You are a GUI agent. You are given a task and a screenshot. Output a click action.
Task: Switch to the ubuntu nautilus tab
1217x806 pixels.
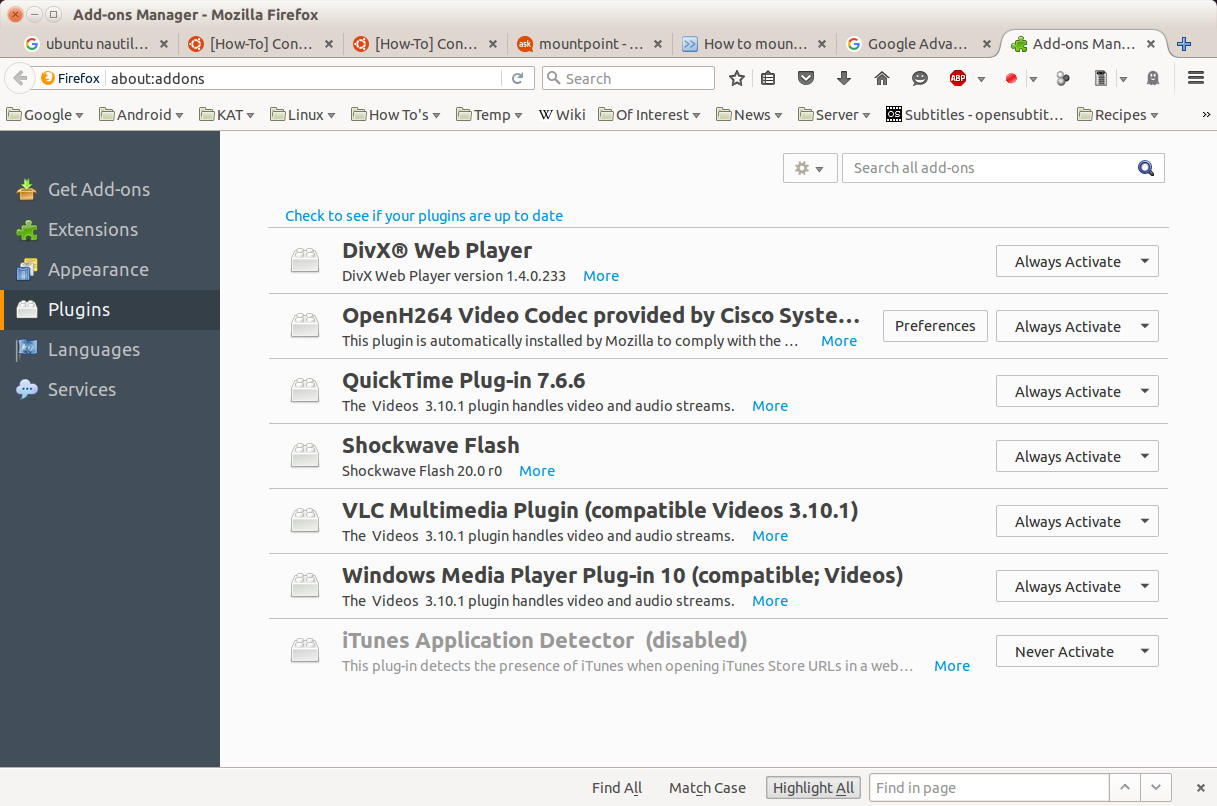(x=97, y=44)
